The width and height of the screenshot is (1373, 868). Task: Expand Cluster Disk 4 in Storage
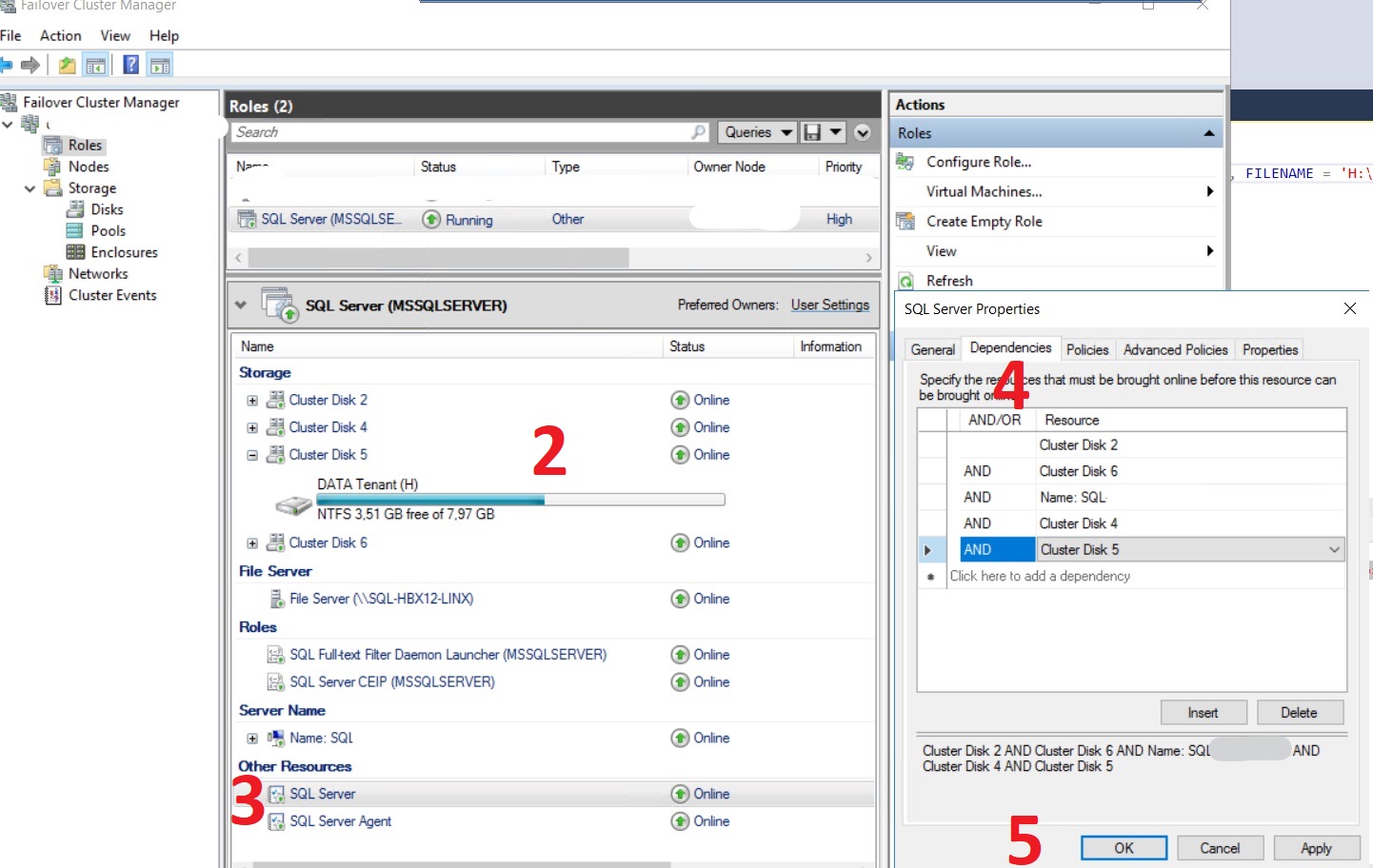point(252,428)
